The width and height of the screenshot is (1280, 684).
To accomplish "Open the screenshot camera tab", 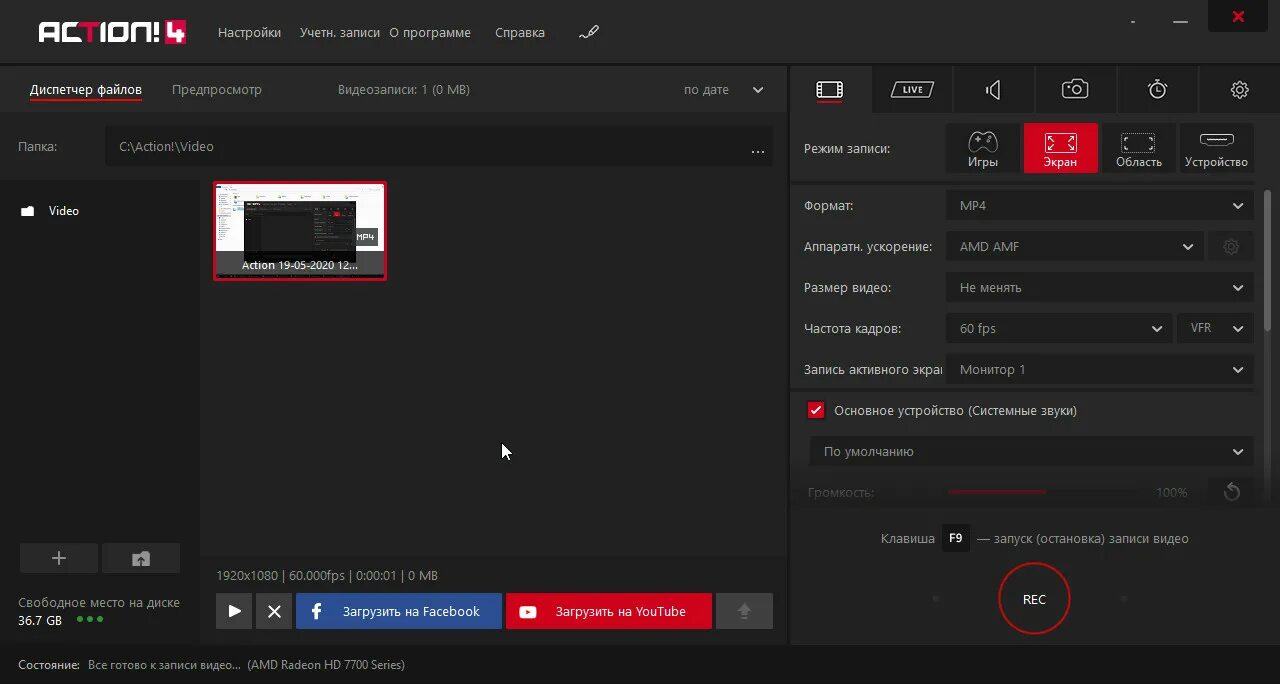I will (1075, 89).
